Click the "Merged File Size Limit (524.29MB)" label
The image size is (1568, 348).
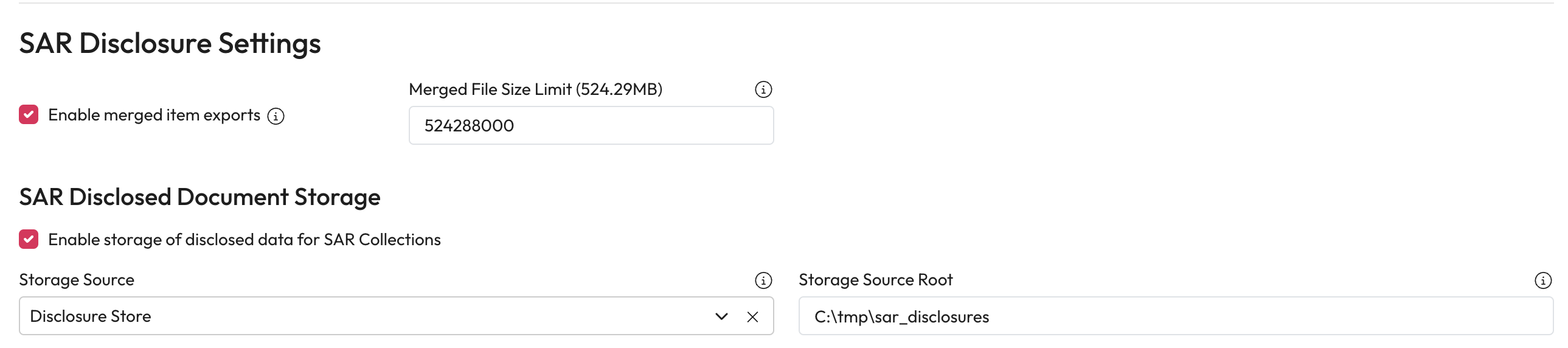coord(535,90)
